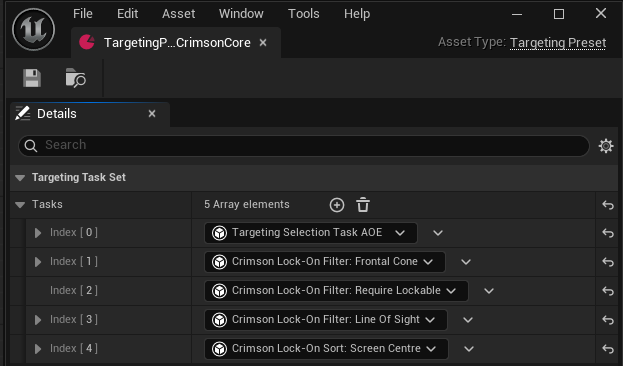Screen dimensions: 623x366
Task: Click the Require Lockable filter cube icon
Action: point(219,291)
